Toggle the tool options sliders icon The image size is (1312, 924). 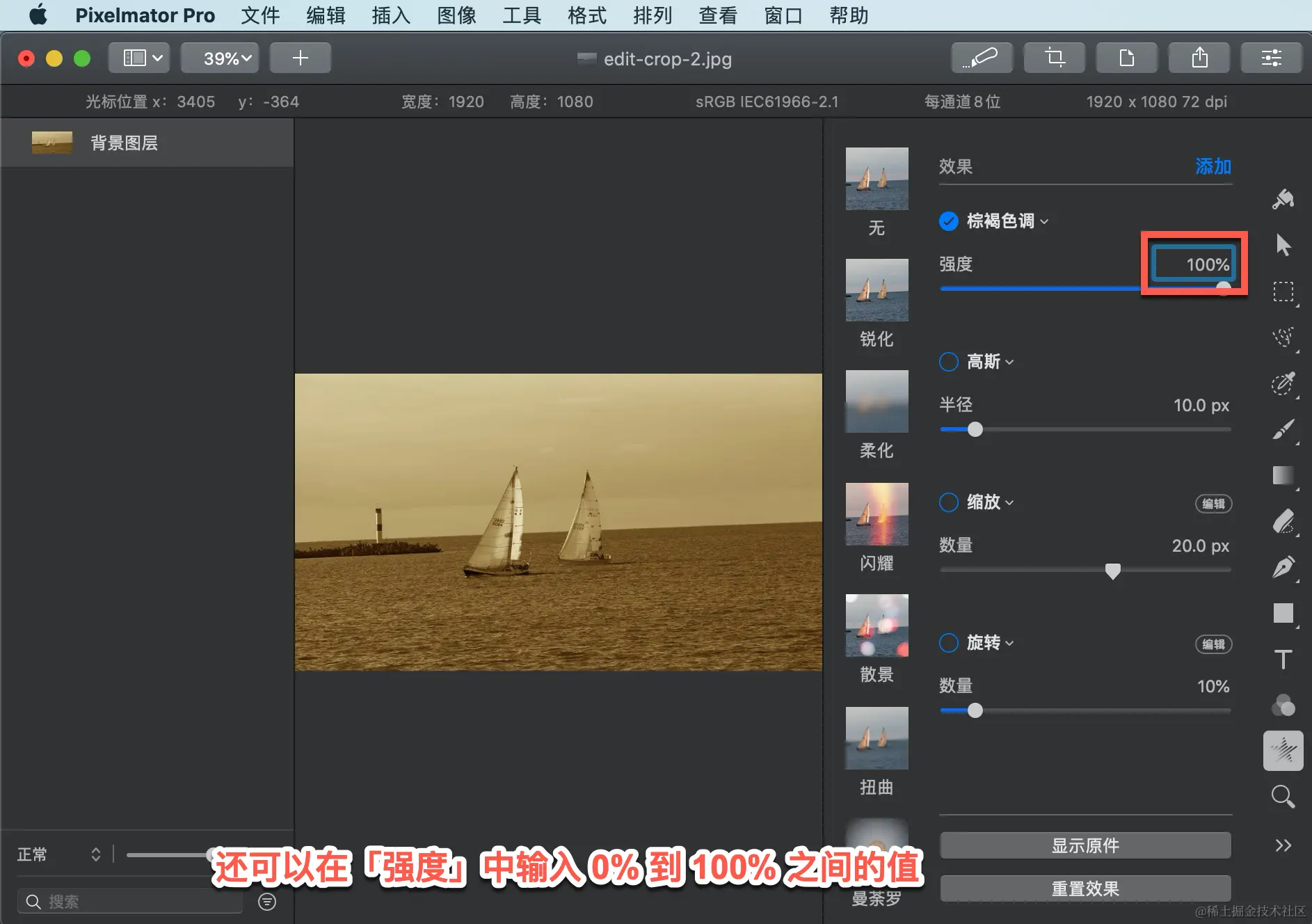(1272, 58)
